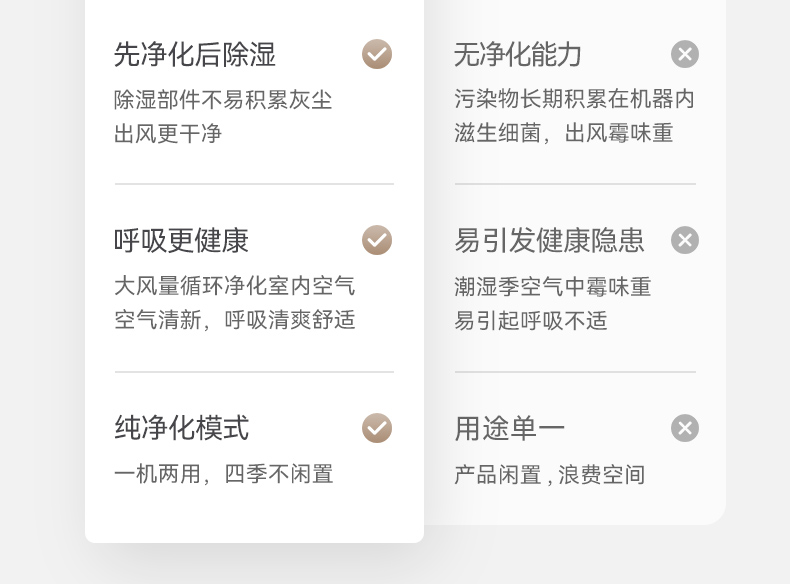
Task: Select the 纯净化模式 heading
Action: [x=181, y=428]
